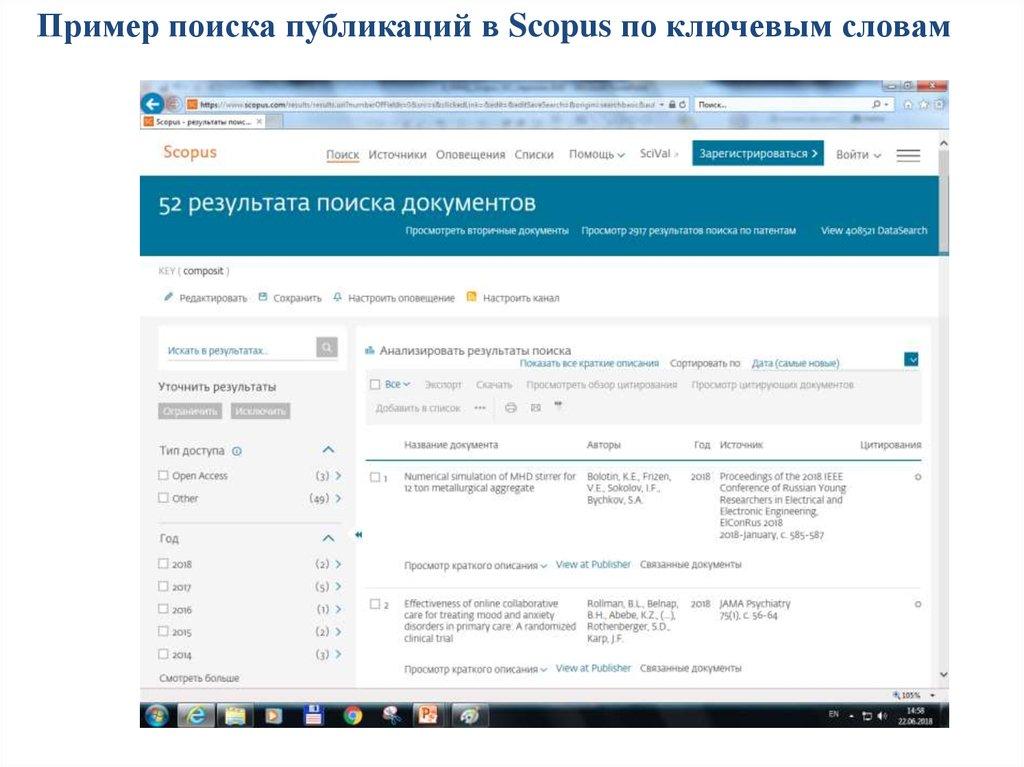Open the Помощь dropdown menu

pyautogui.click(x=596, y=155)
